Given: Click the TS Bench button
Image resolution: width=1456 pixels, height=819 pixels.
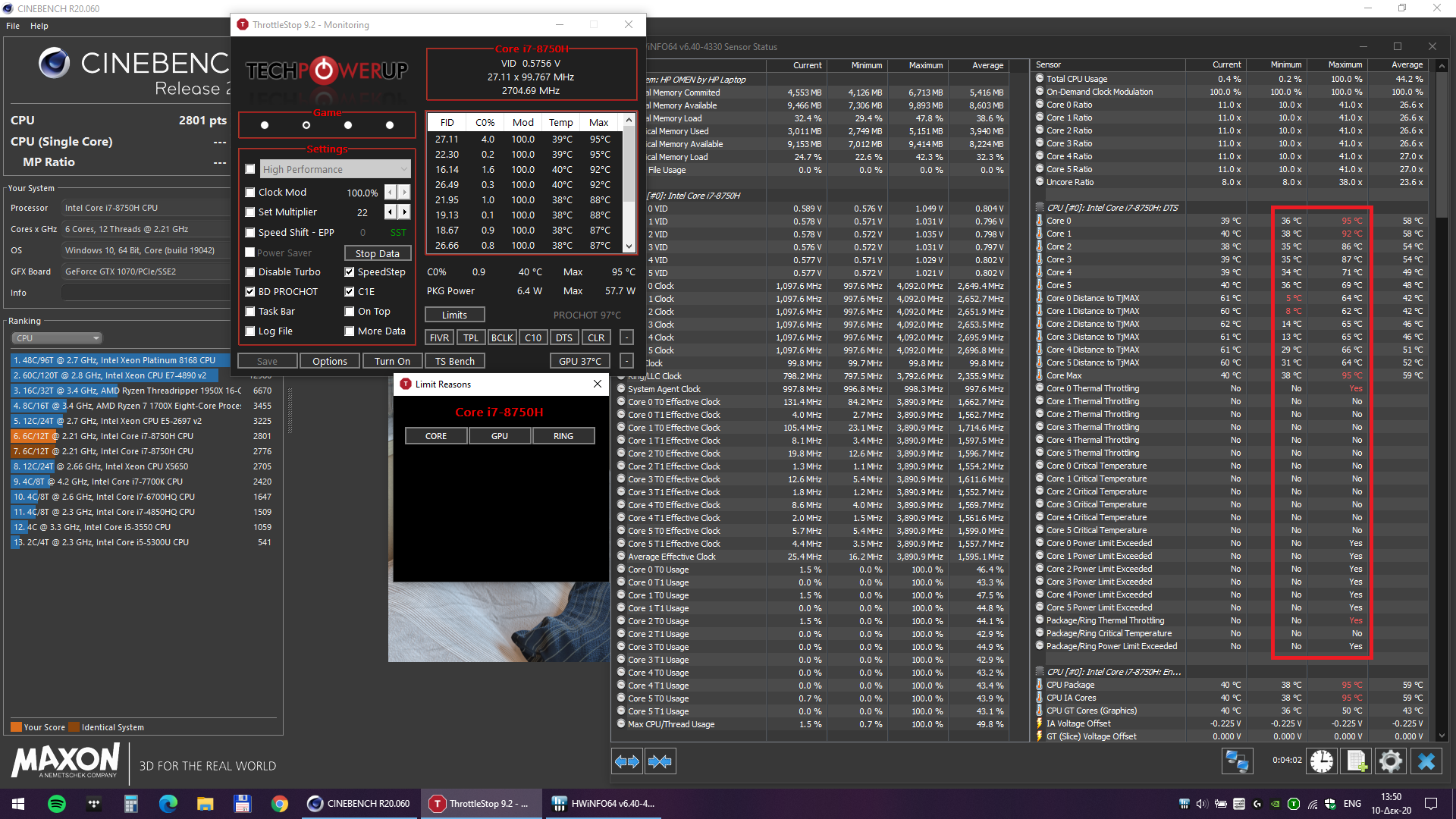Looking at the screenshot, I should click(x=455, y=361).
